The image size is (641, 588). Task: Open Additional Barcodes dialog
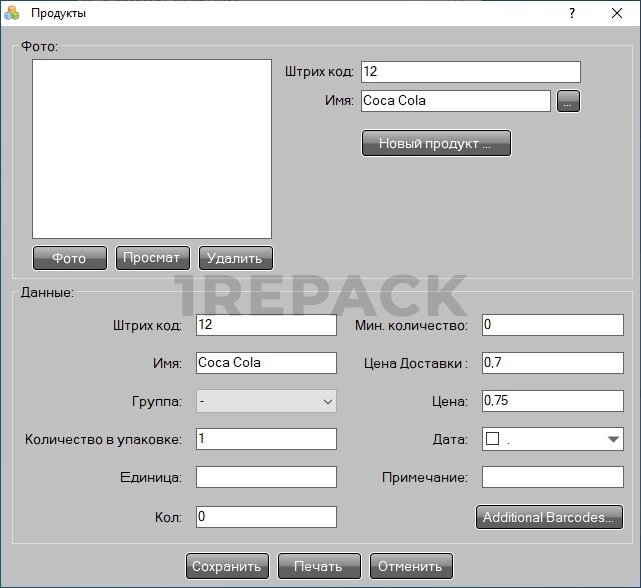point(548,517)
